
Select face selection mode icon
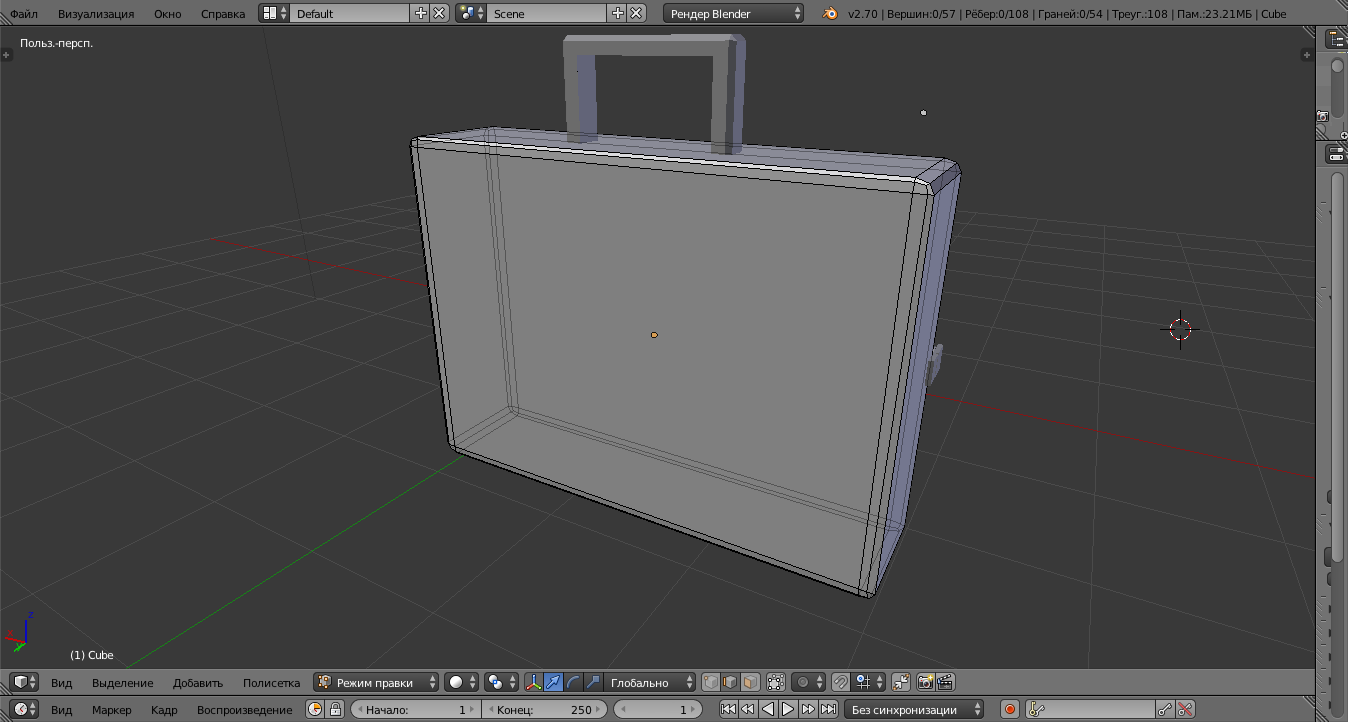pyautogui.click(x=750, y=682)
